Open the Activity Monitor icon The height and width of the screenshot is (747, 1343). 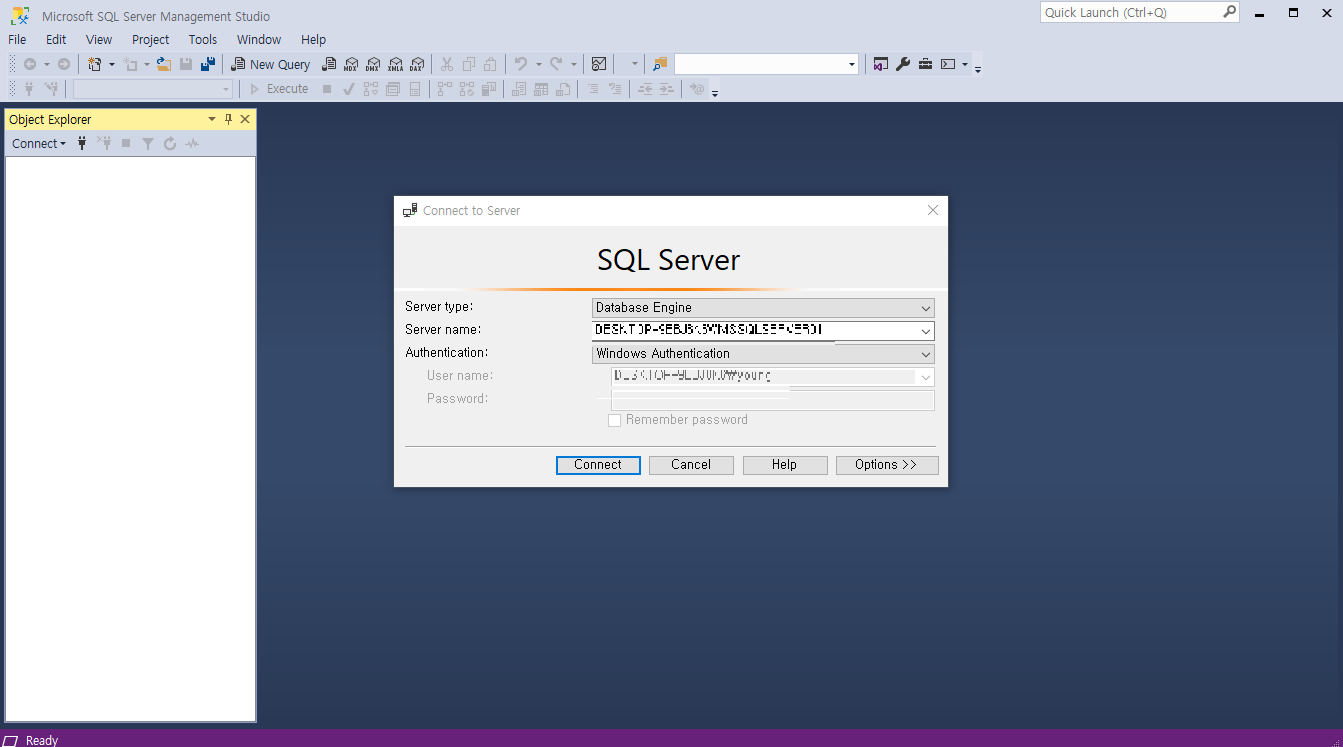[x=599, y=64]
